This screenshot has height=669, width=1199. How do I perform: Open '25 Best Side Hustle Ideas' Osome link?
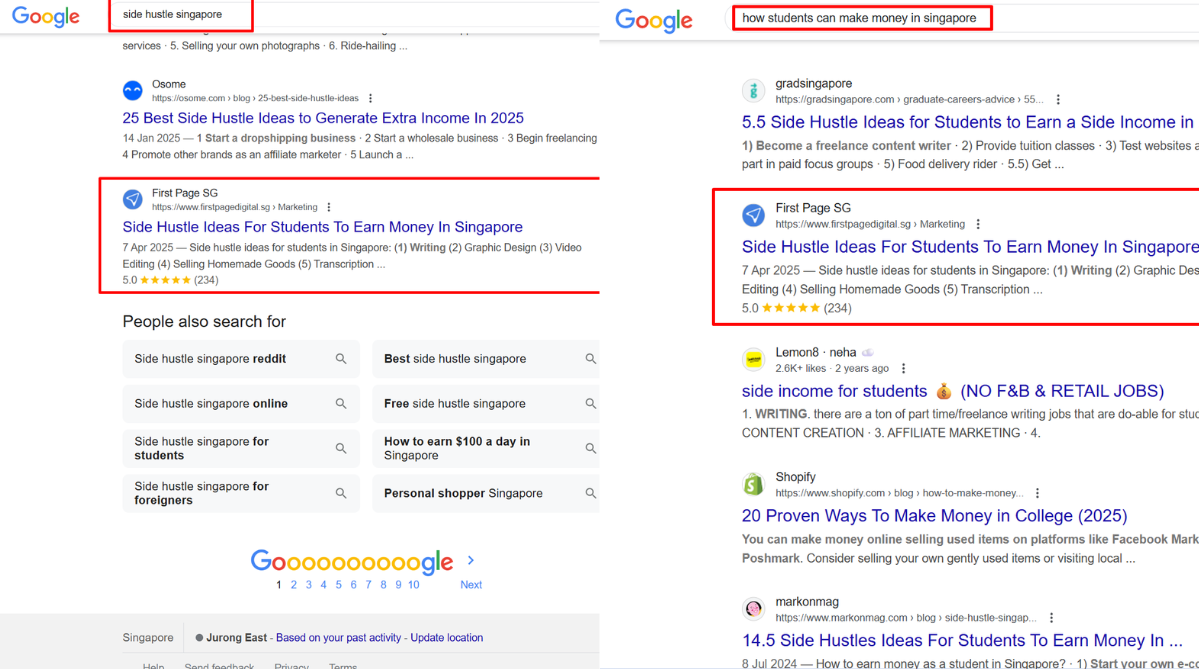323,118
